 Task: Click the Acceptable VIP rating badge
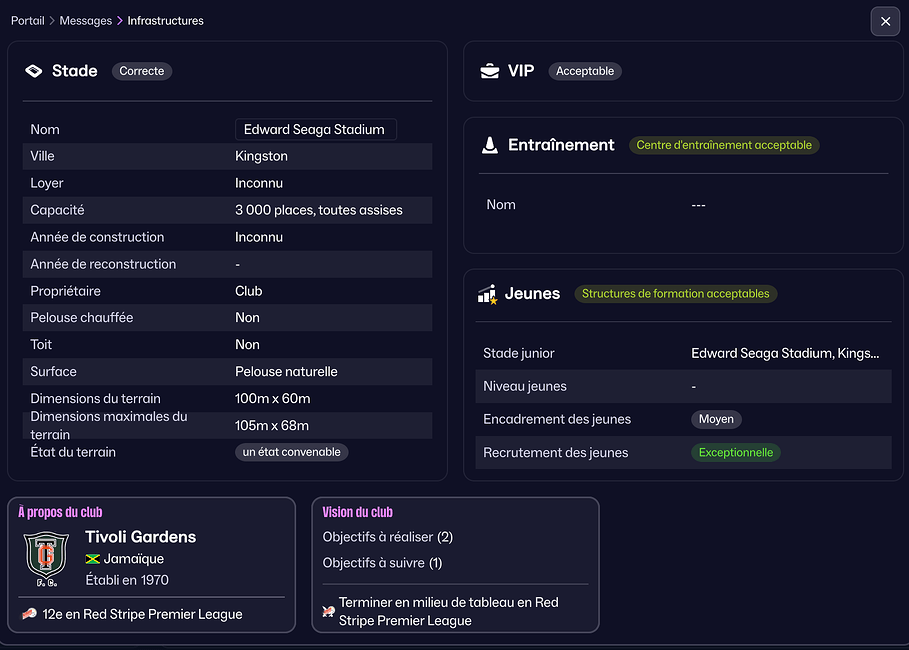tap(585, 71)
